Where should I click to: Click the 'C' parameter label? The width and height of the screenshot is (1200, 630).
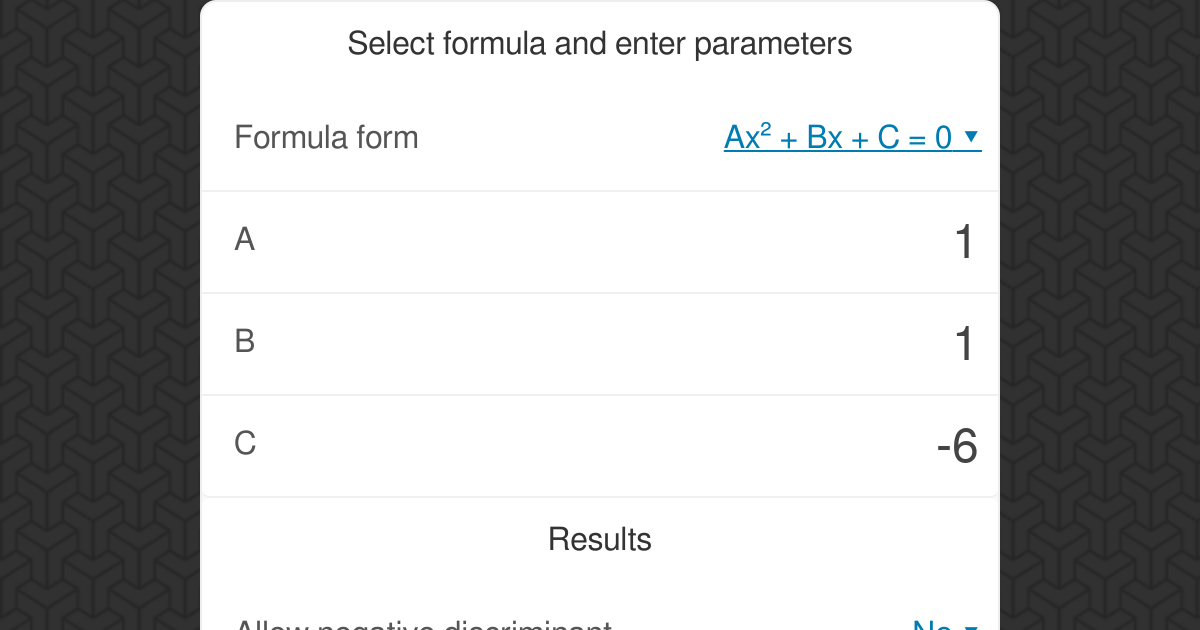245,443
